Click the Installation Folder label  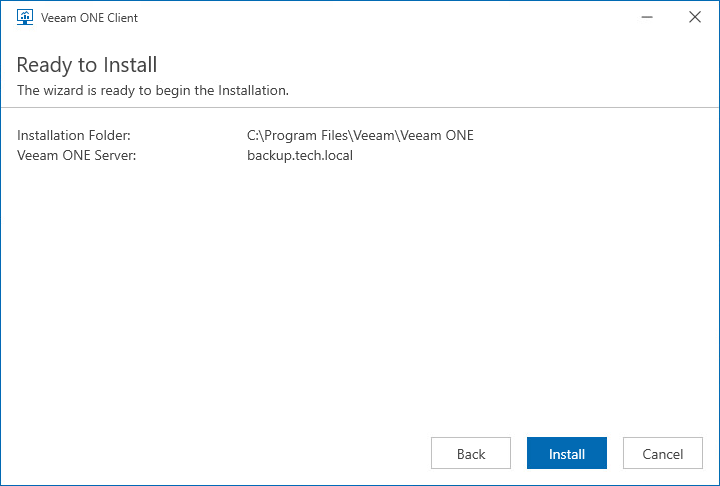click(74, 135)
